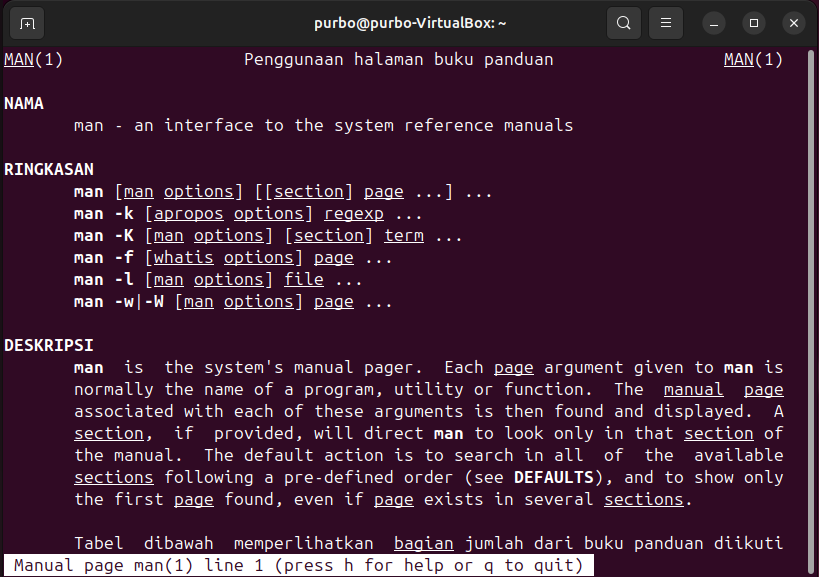Click the RINGKASAN section heading

pyautogui.click(x=49, y=169)
